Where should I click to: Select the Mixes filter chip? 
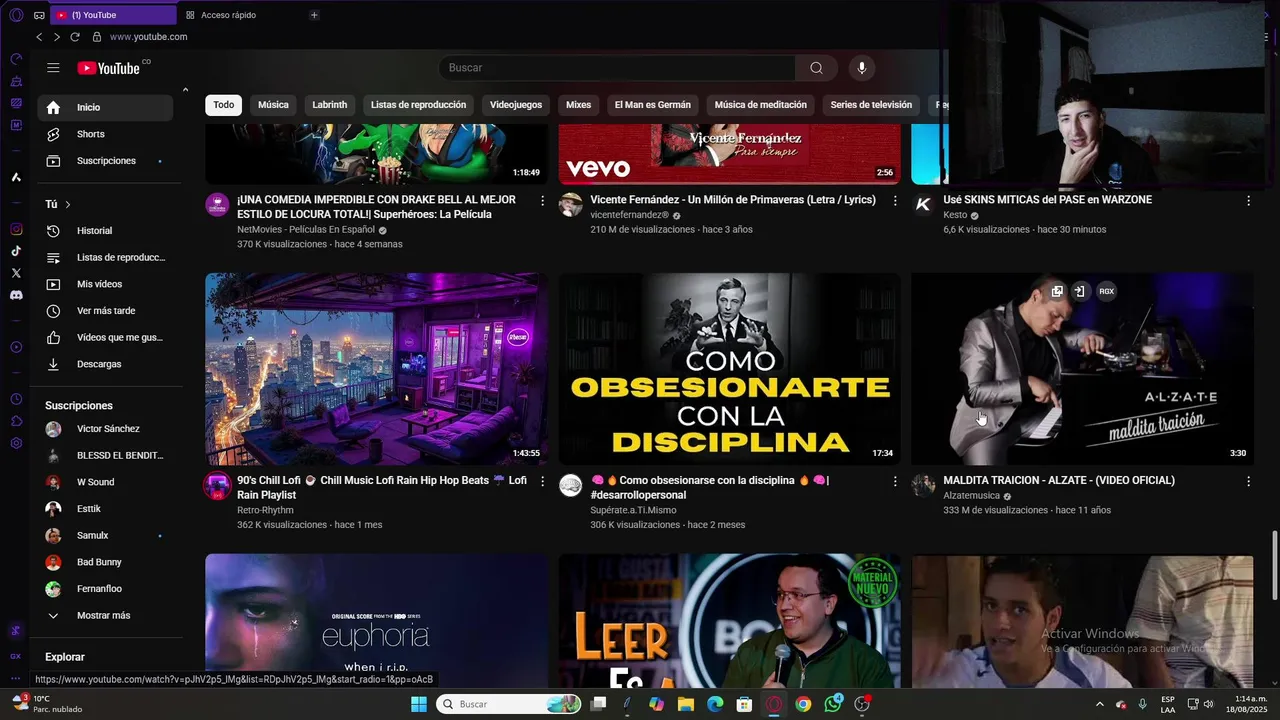click(x=578, y=105)
